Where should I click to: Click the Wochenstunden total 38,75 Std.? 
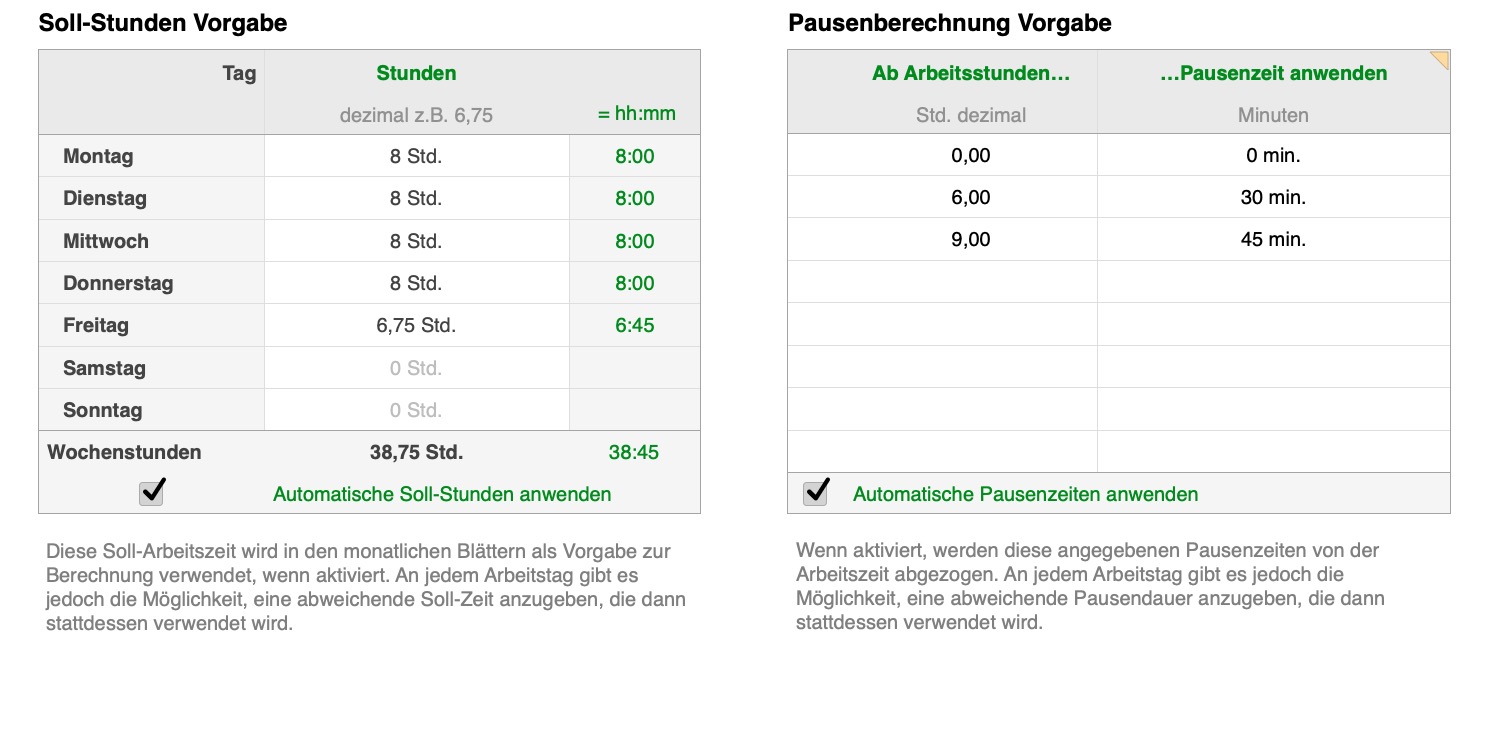coord(416,452)
